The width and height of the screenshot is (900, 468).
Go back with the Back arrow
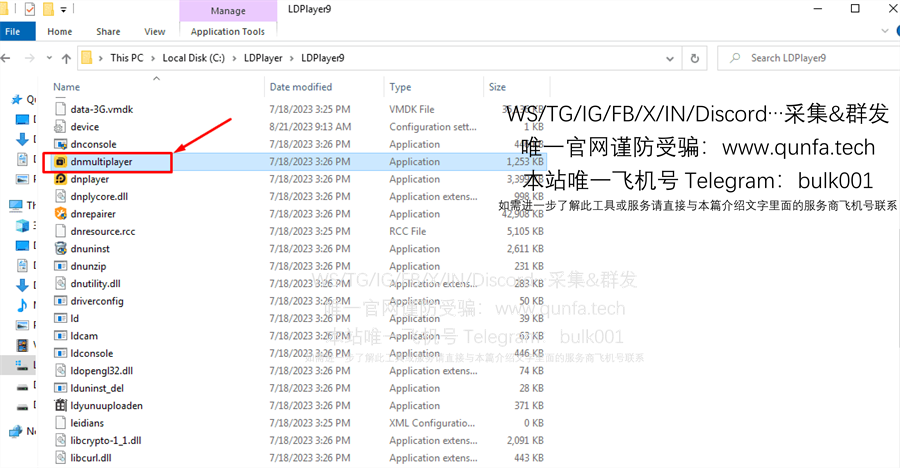6,58
